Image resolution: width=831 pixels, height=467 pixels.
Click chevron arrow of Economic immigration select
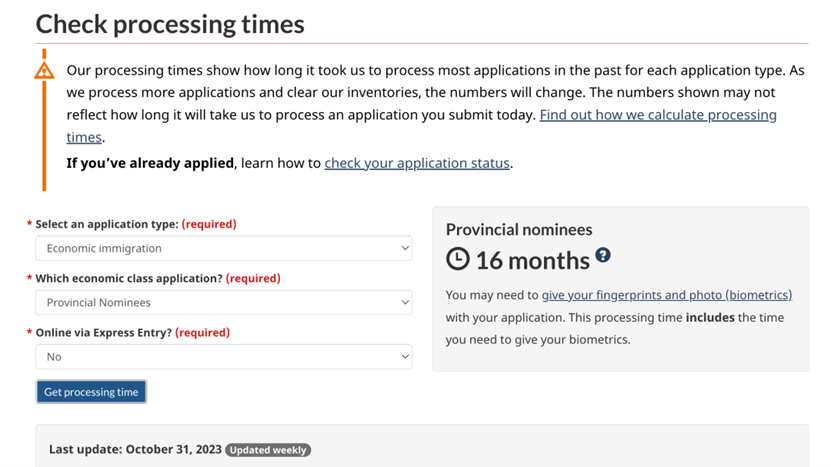[x=405, y=248]
